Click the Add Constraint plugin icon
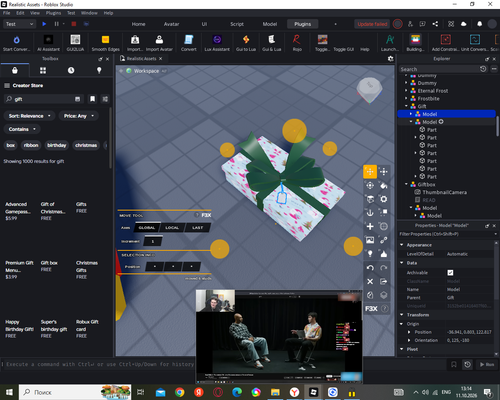Viewport: 500px width, 400px height. (446, 43)
